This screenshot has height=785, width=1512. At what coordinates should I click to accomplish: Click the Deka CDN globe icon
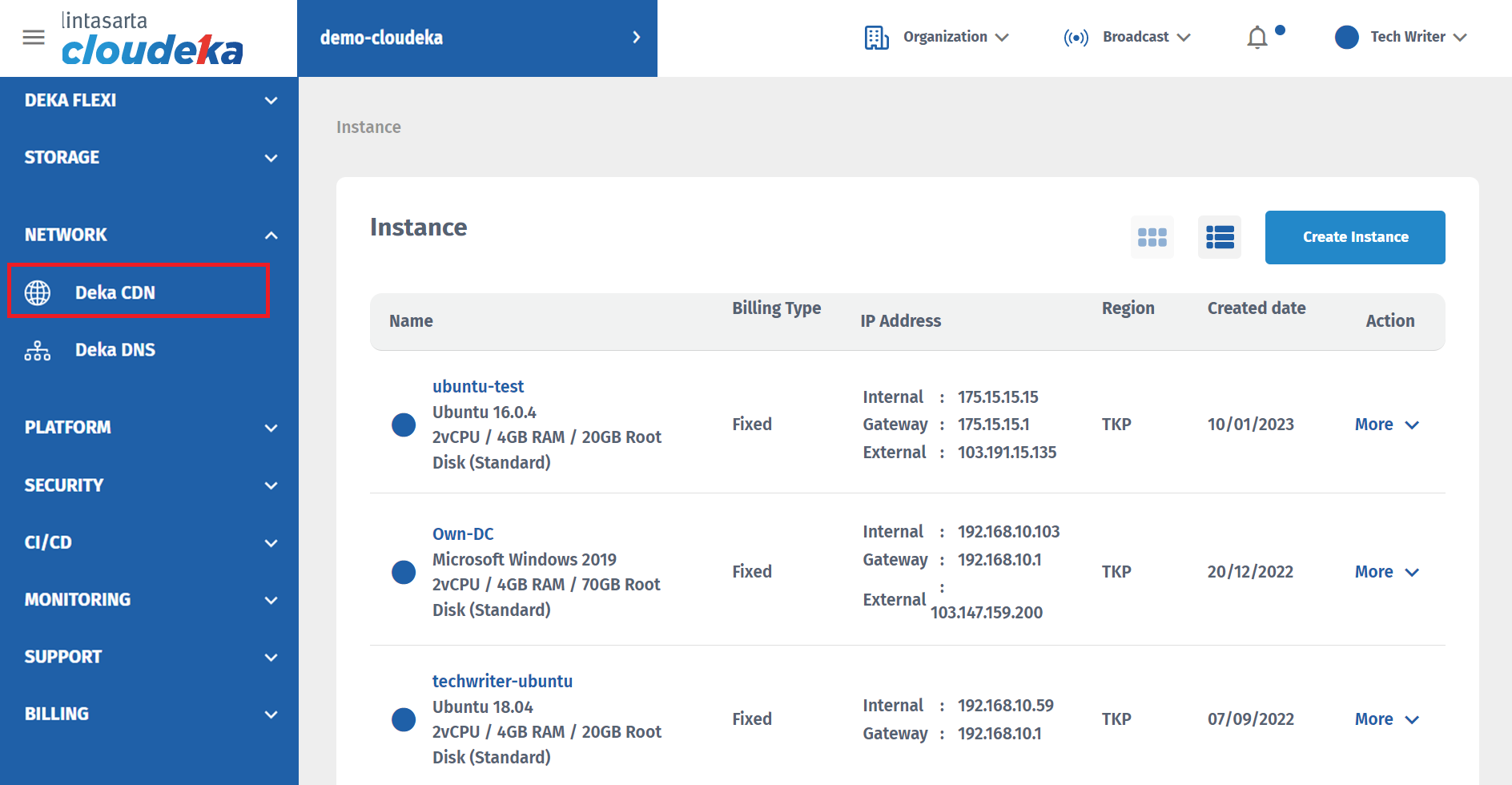tap(38, 293)
